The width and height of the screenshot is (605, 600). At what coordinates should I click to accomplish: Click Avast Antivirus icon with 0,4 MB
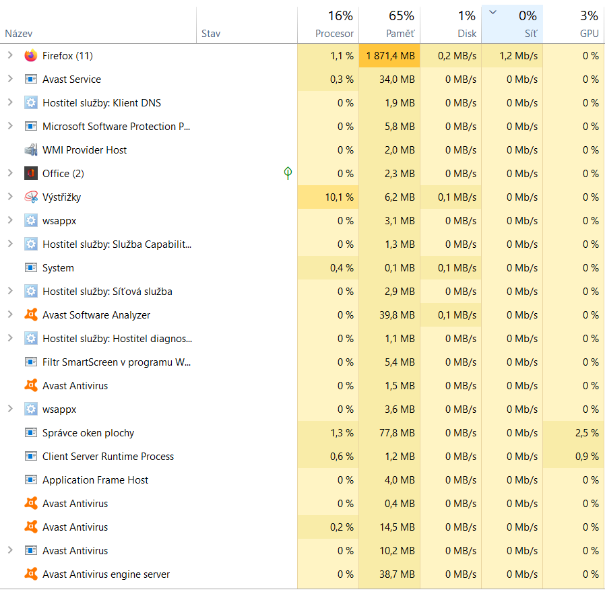pyautogui.click(x=31, y=503)
